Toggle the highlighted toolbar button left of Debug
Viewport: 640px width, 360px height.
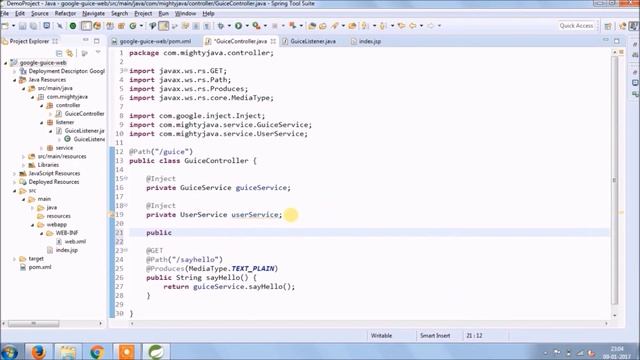pyautogui.click(x=86, y=26)
